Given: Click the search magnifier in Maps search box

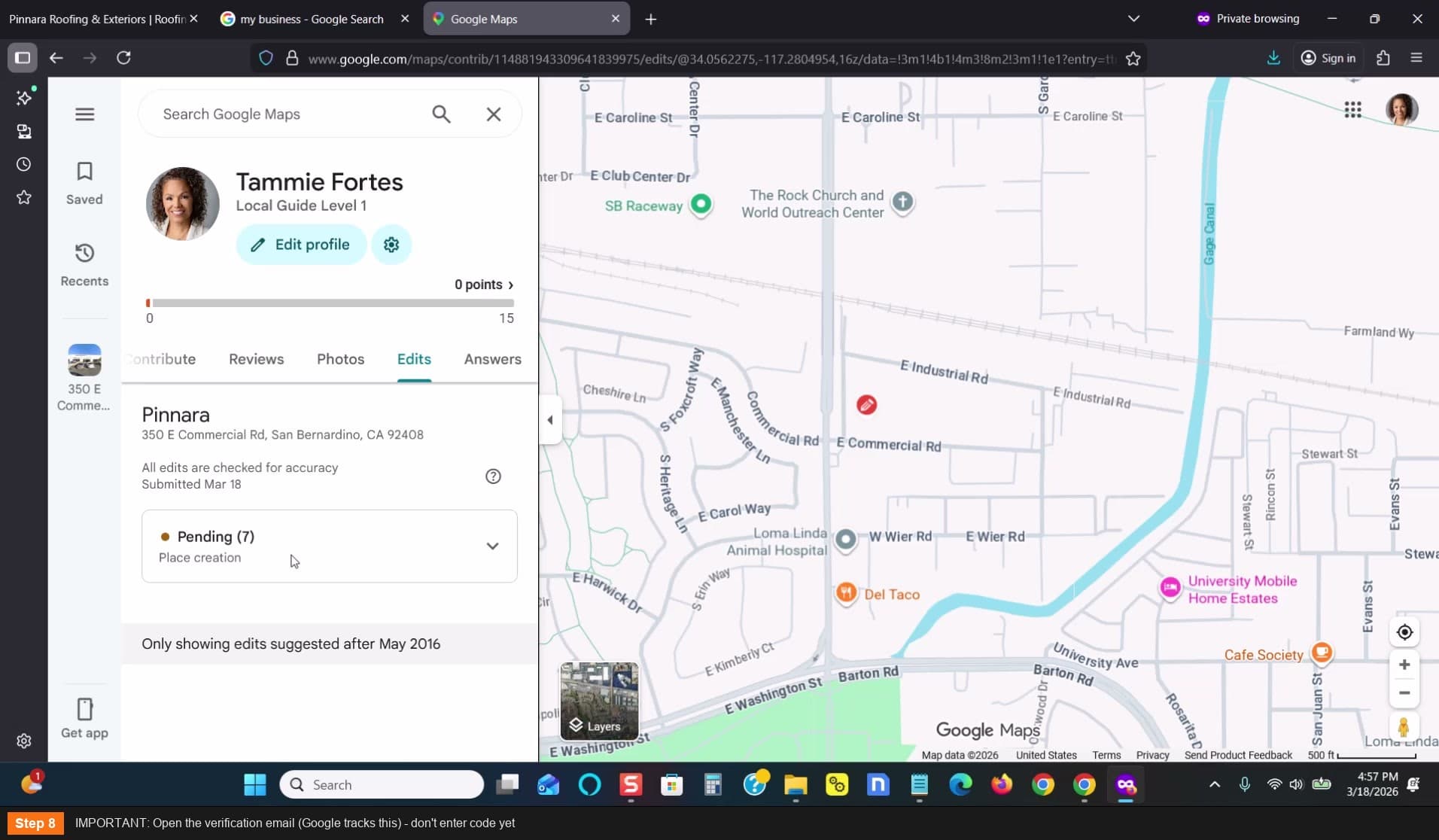Looking at the screenshot, I should [442, 114].
